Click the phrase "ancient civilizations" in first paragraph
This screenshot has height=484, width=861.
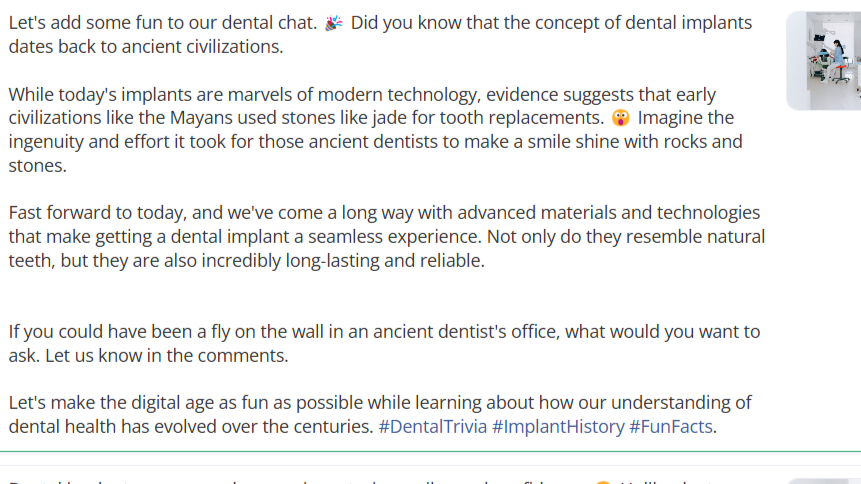pyautogui.click(x=202, y=47)
